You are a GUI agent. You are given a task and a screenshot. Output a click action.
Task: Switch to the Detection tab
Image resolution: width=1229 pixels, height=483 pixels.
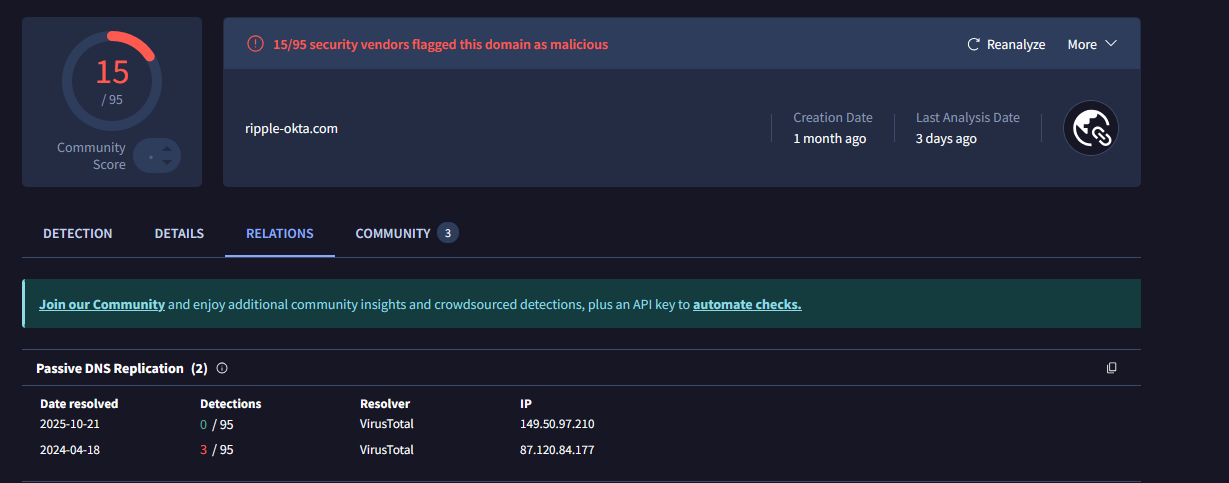(x=78, y=233)
